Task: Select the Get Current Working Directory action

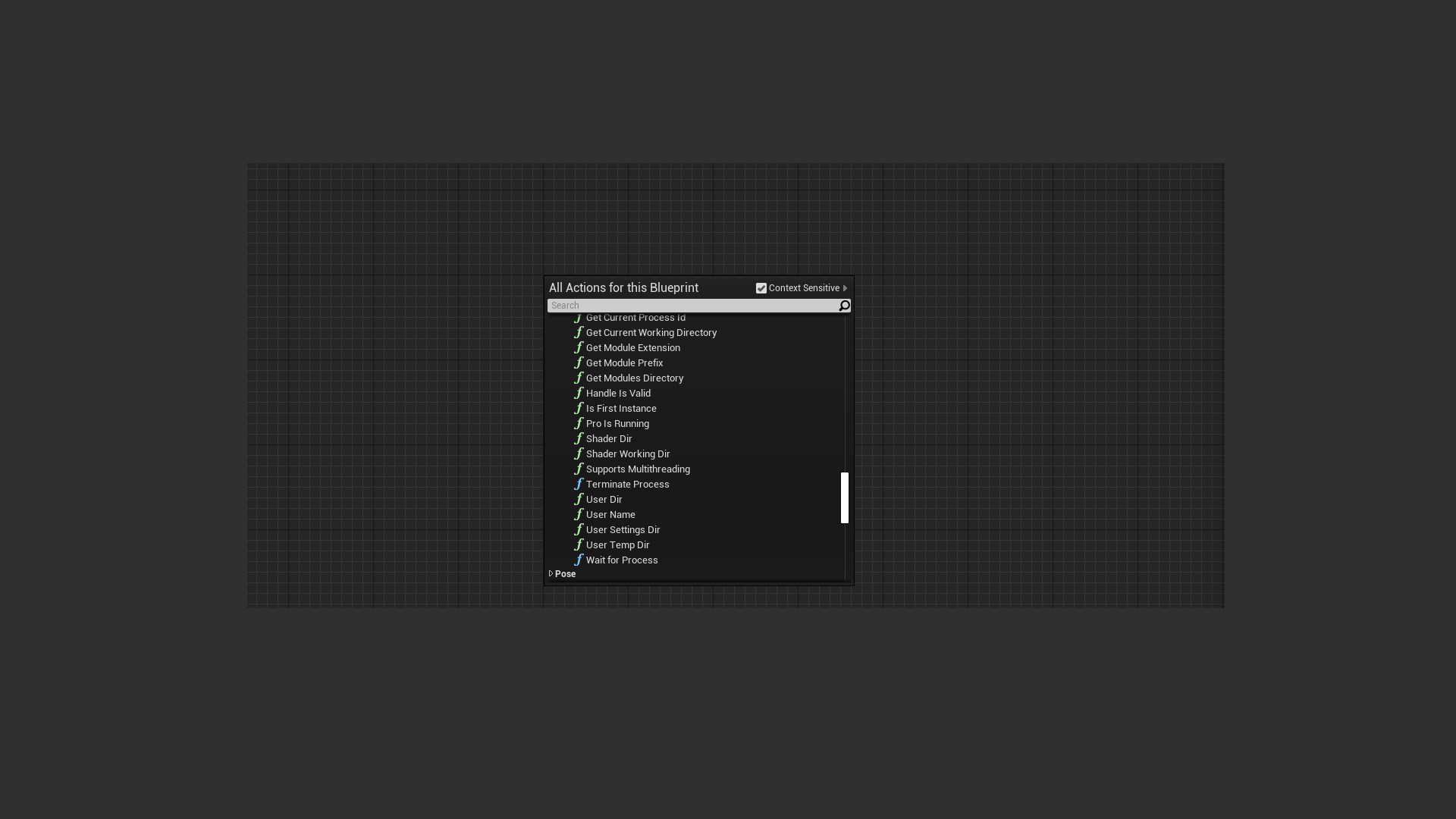Action: 651,332
